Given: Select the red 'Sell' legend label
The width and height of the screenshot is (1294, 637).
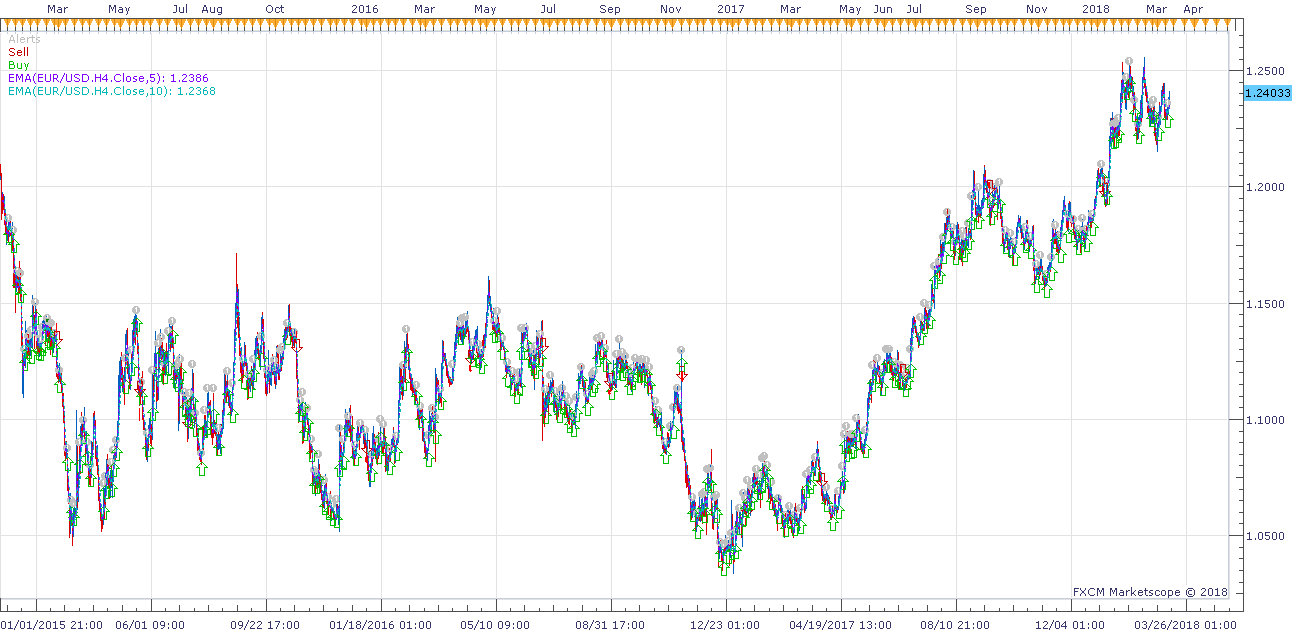Looking at the screenshot, I should [x=18, y=52].
